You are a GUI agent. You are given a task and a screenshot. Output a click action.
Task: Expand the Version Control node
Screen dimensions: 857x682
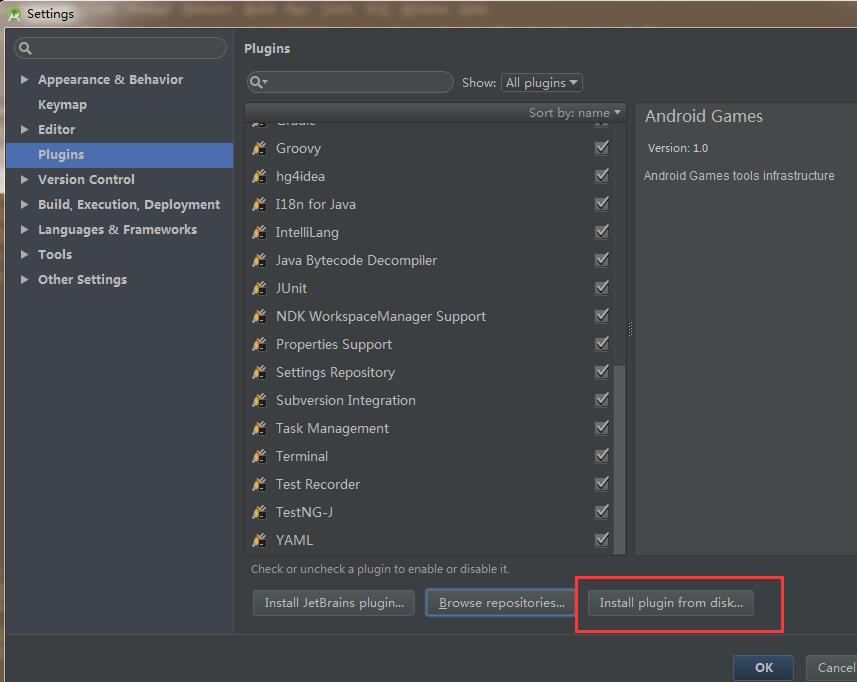24,179
